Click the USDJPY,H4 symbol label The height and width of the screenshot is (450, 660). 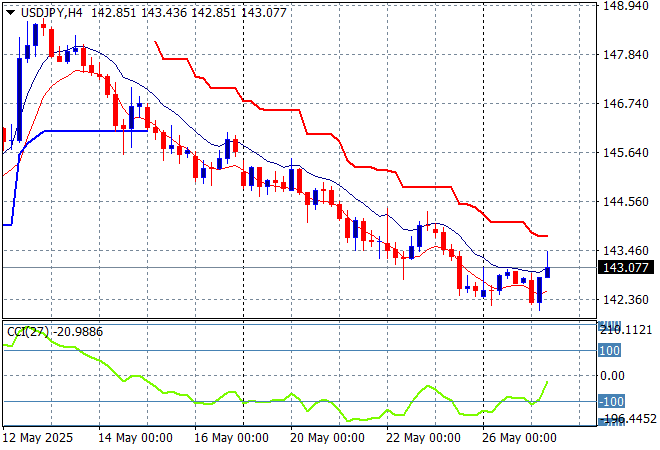click(51, 13)
